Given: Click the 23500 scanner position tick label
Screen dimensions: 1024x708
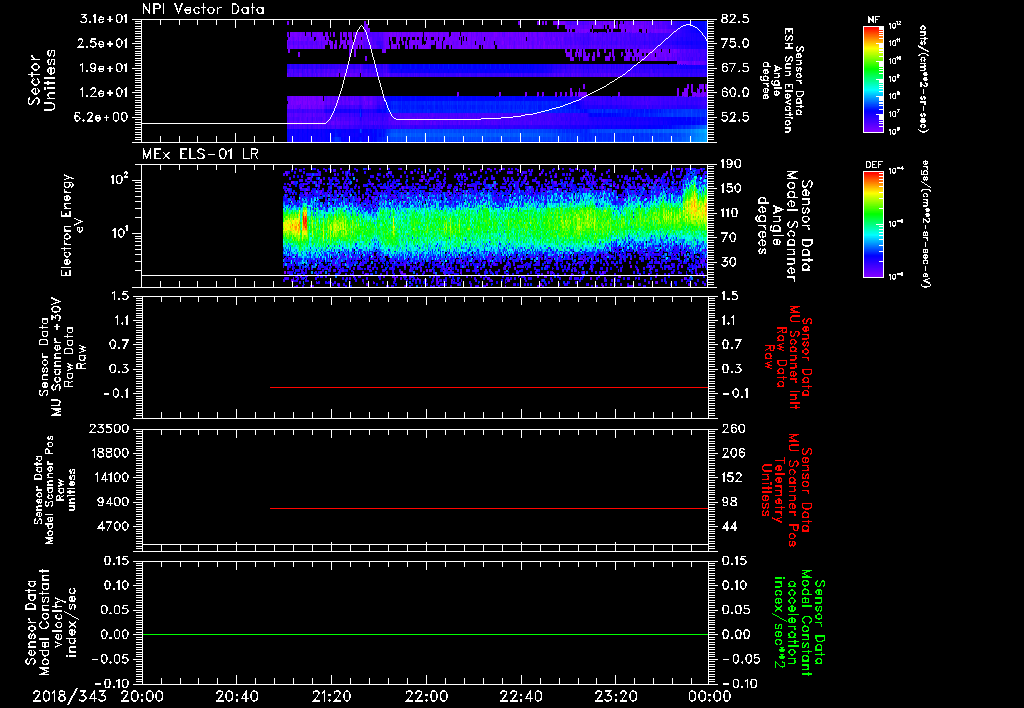Looking at the screenshot, I should 109,428.
